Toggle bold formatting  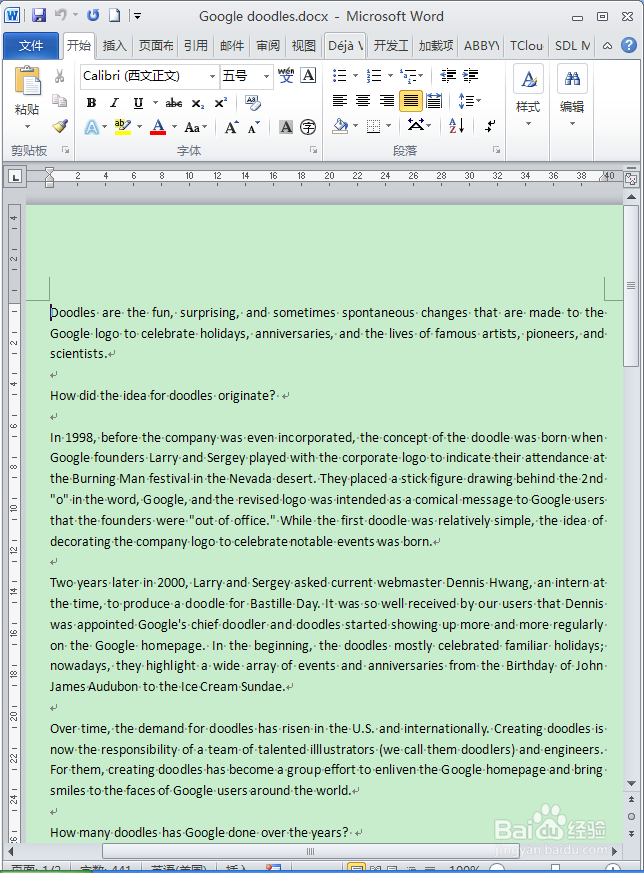point(91,102)
